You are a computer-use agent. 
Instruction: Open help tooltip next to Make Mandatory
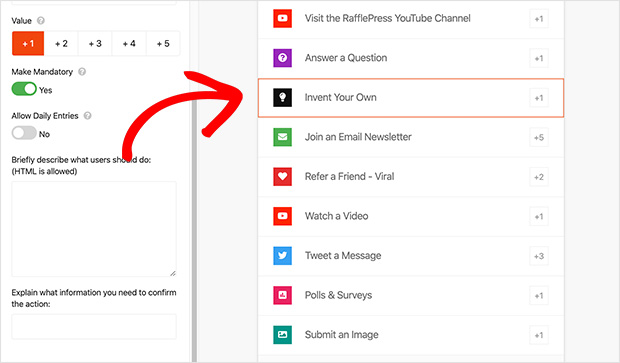[82, 72]
